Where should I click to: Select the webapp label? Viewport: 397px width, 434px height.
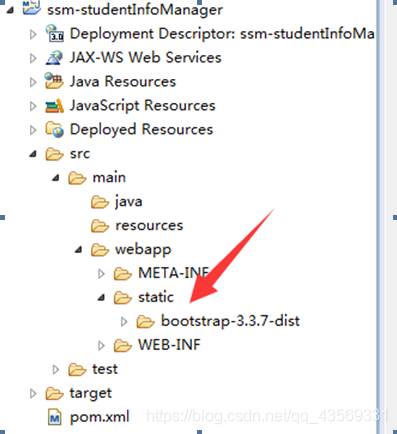pos(143,250)
